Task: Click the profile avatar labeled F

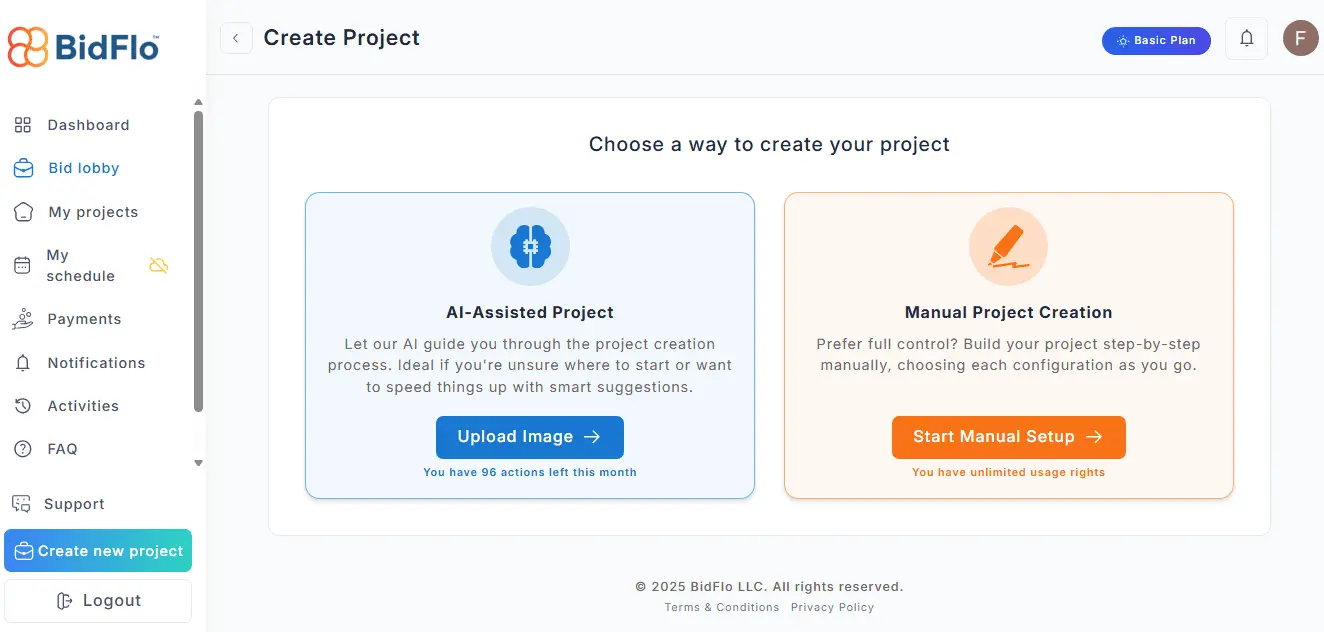Action: (x=1300, y=37)
